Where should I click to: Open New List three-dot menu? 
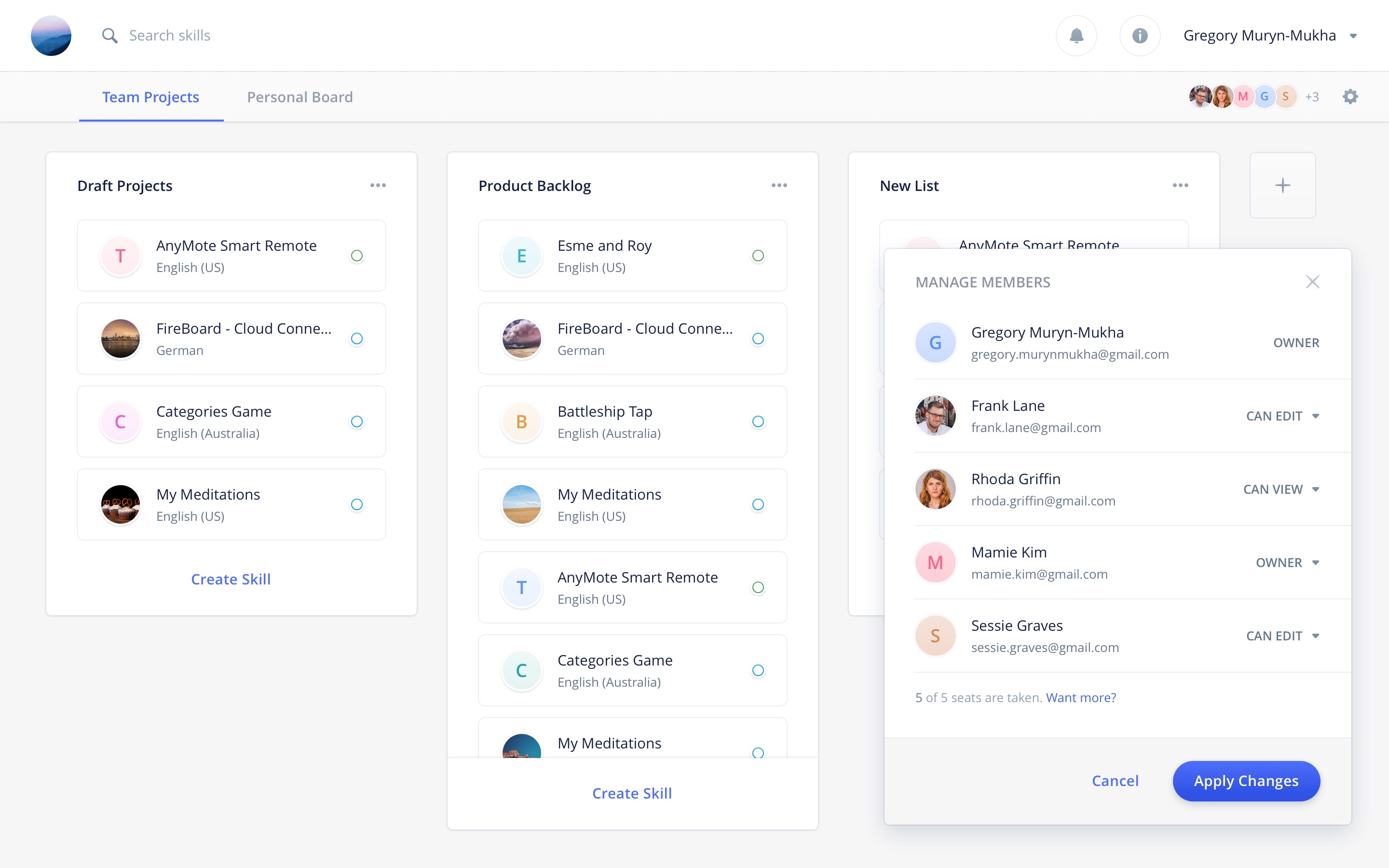click(x=1180, y=186)
